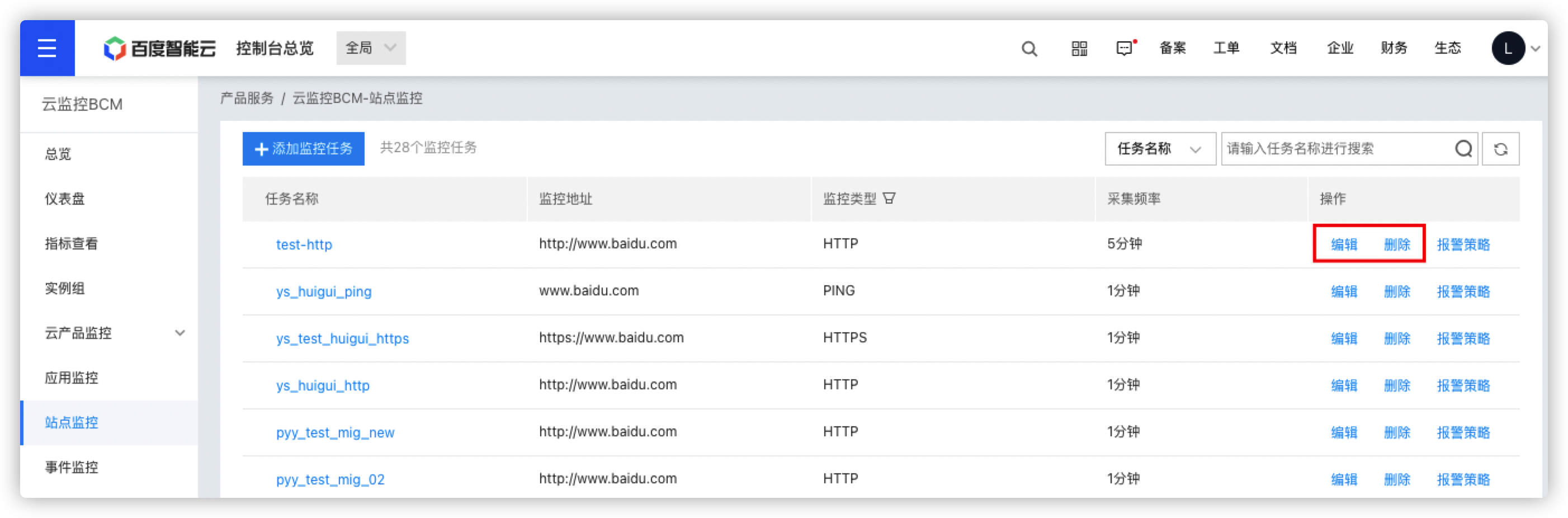Click 报警策略 for ys_huigui_ping

1463,291
